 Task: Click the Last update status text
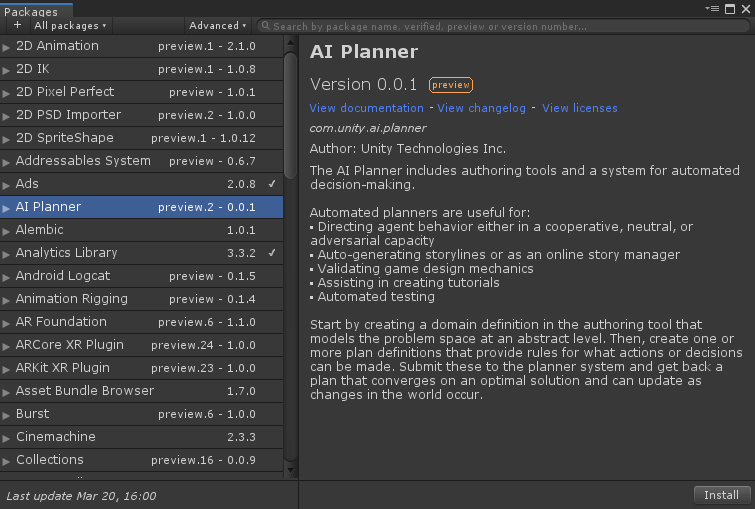click(x=81, y=496)
